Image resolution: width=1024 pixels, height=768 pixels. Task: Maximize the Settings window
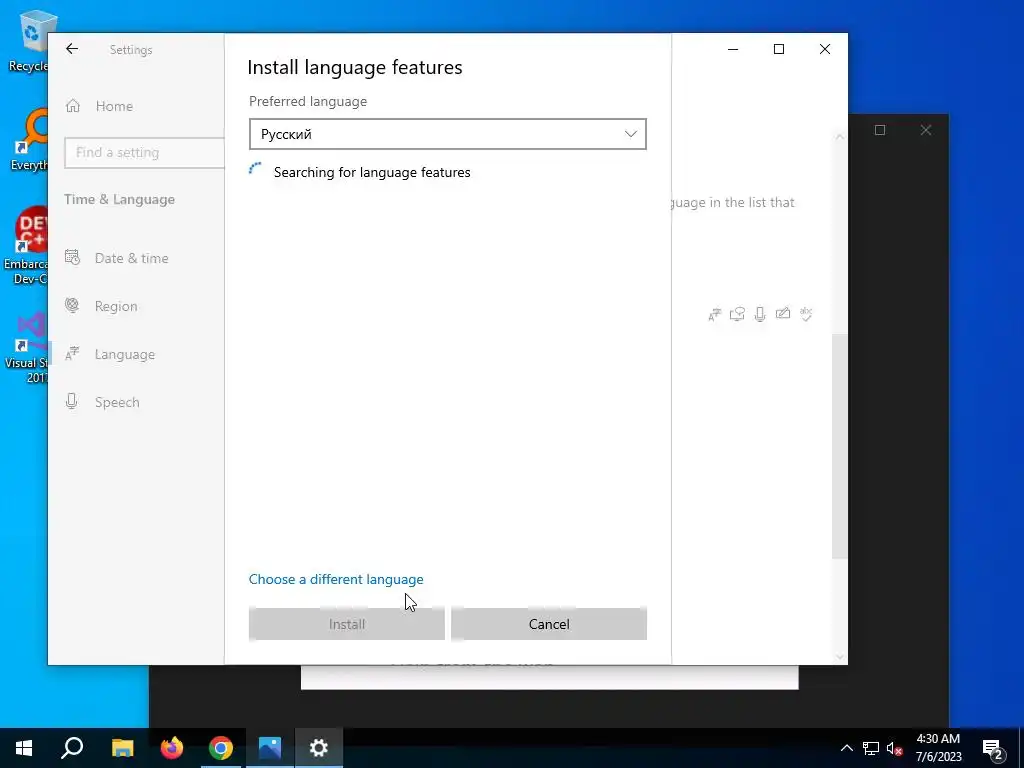(x=778, y=49)
